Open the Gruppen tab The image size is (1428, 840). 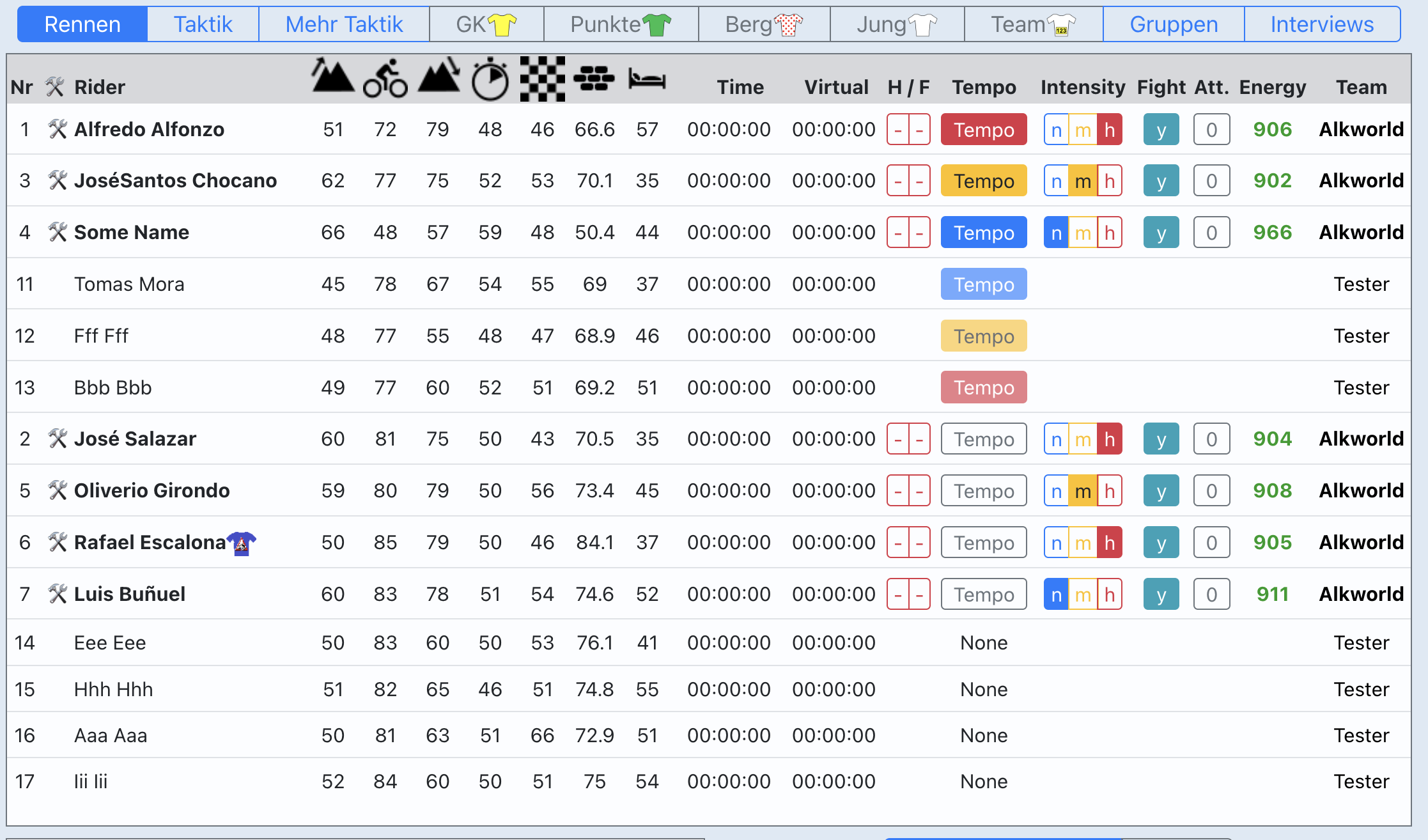(x=1174, y=24)
